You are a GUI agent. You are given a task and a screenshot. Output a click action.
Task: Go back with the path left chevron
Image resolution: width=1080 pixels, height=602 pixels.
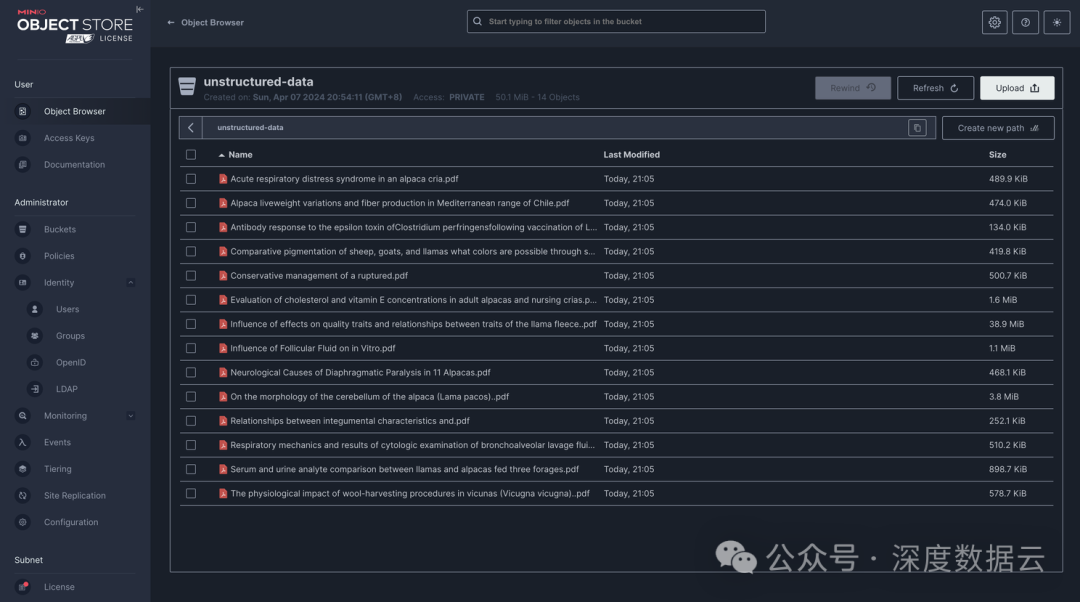[191, 128]
